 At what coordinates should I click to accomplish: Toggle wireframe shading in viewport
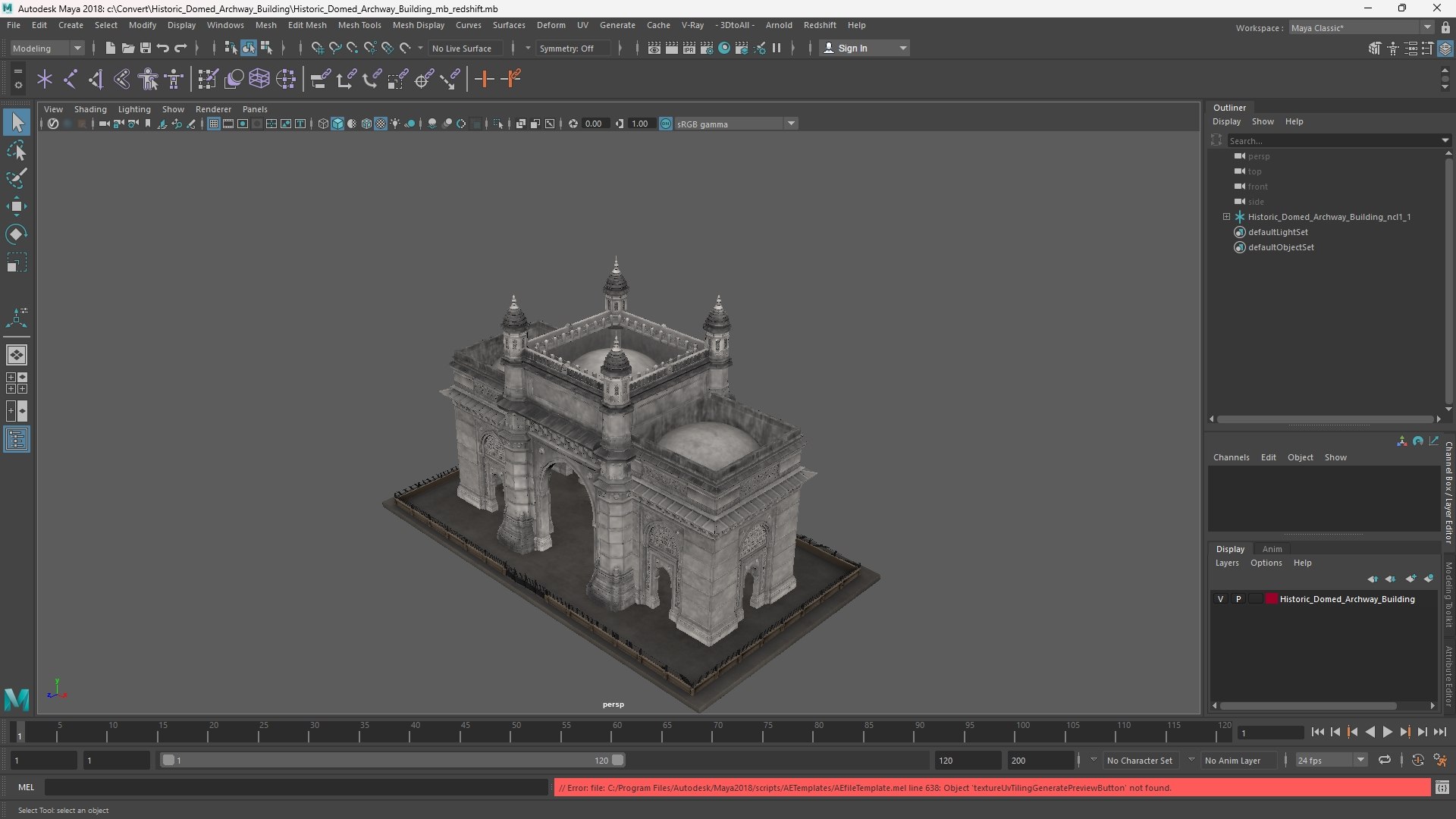click(x=323, y=124)
